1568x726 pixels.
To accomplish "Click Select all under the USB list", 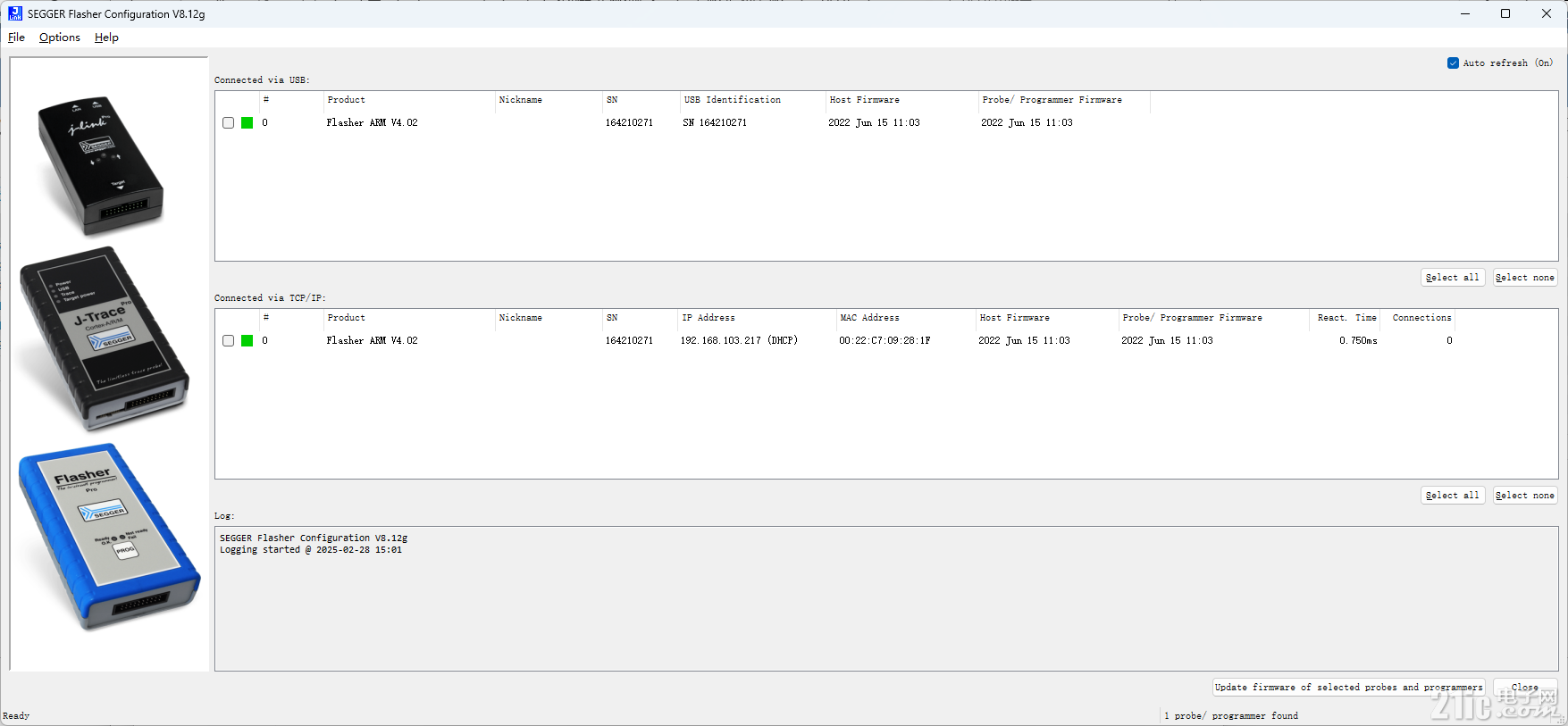I will point(1453,278).
